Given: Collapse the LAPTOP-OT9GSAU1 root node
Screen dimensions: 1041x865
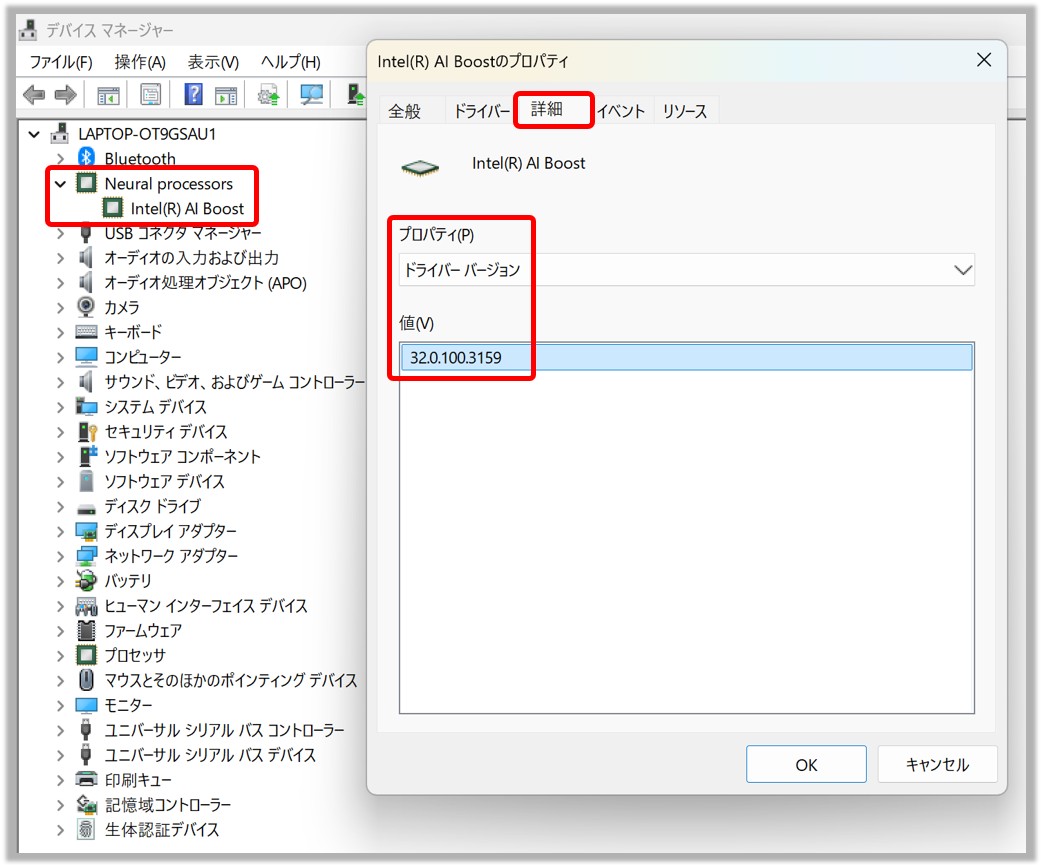Looking at the screenshot, I should tap(34, 134).
